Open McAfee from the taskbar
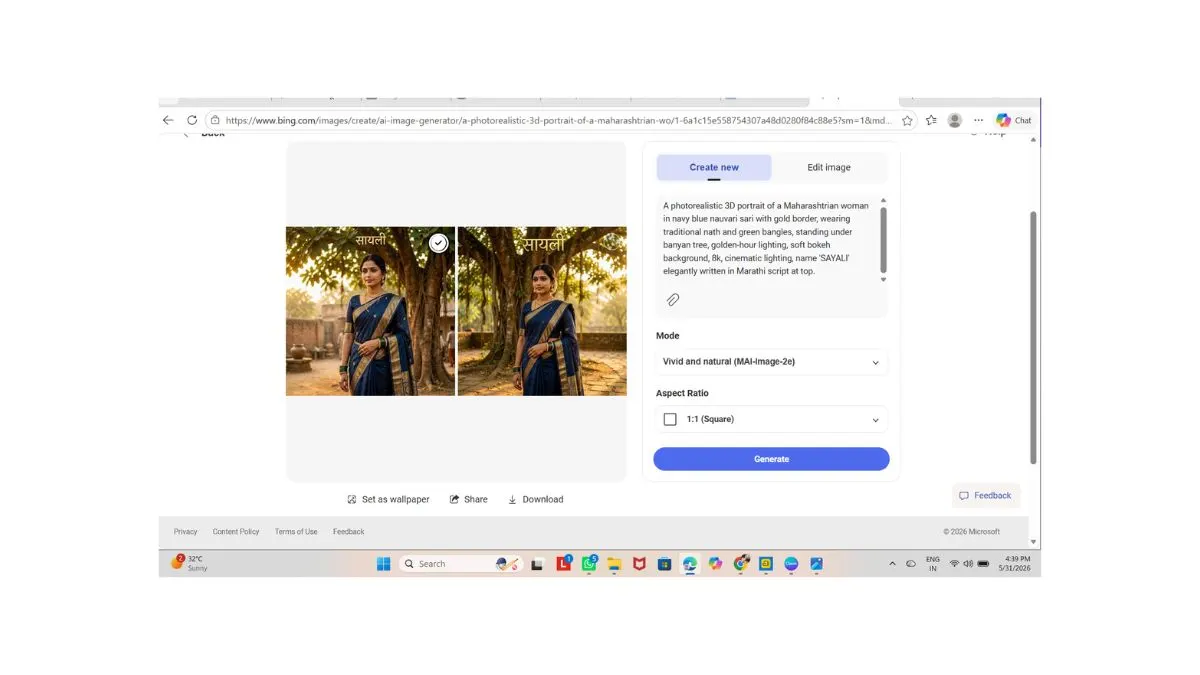This screenshot has height=675, width=1200. point(639,564)
